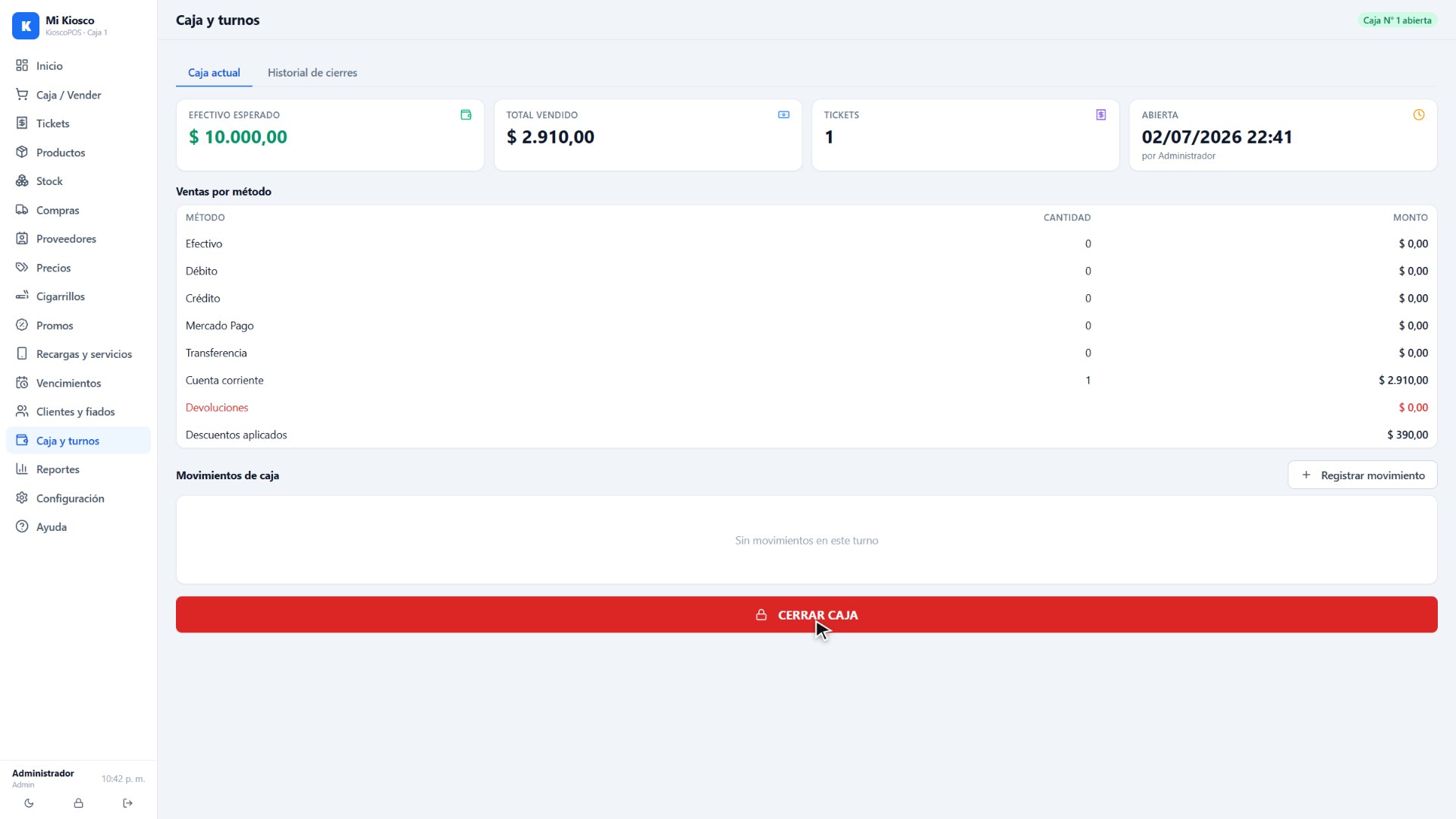Screen dimensions: 1456x819
Task: Click the logout arrow icon
Action: [x=127, y=803]
